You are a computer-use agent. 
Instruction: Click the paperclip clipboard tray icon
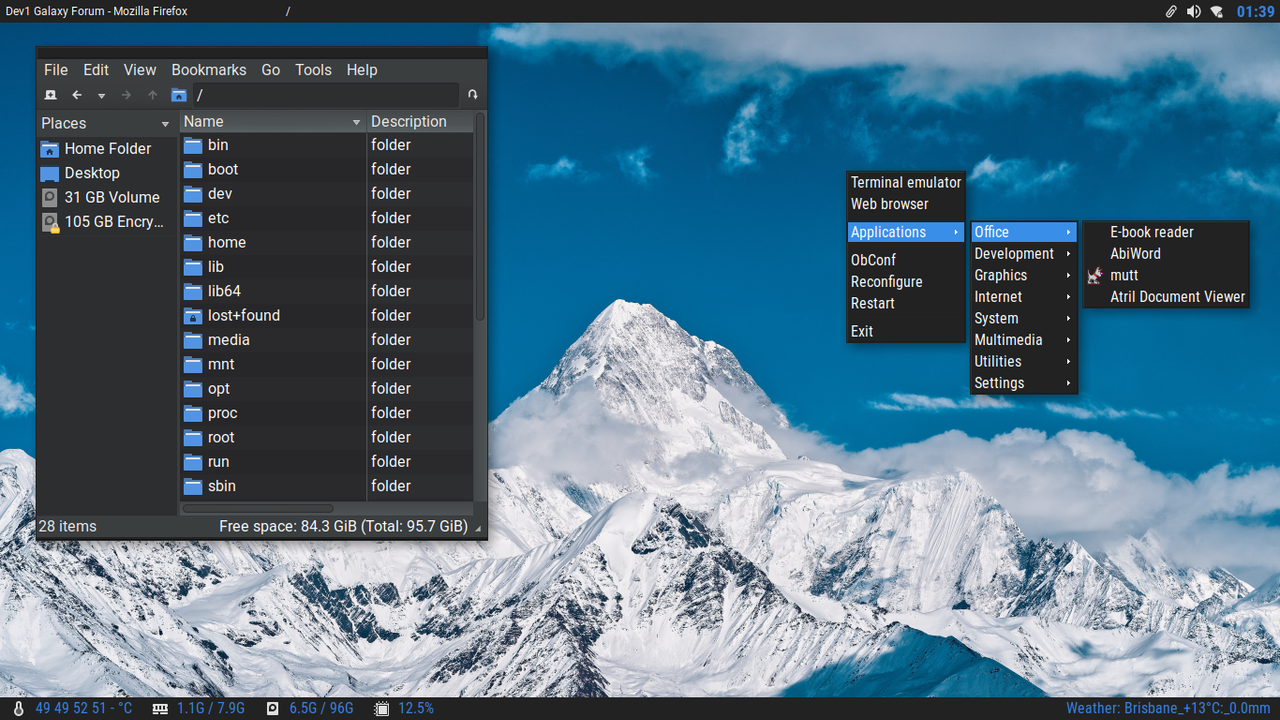pyautogui.click(x=1171, y=11)
